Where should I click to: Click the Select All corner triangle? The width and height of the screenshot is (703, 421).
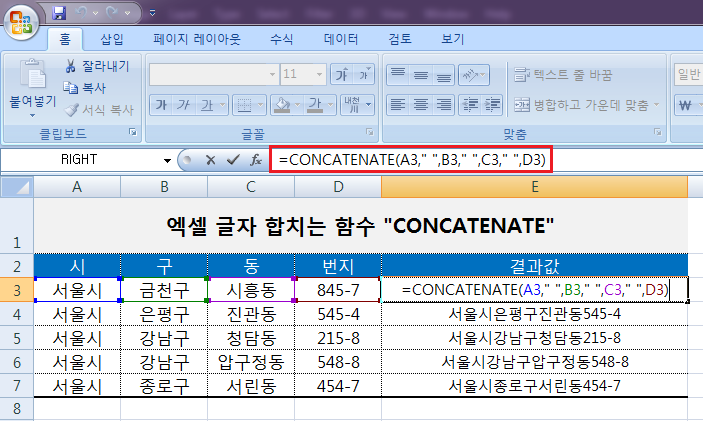coord(17,187)
